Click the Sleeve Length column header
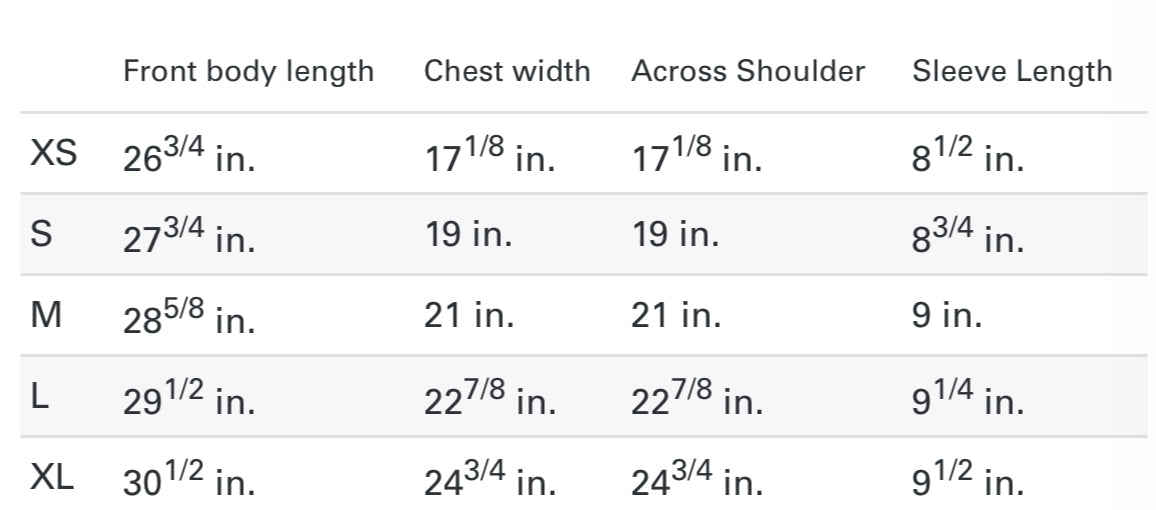1156x510 pixels. coord(1012,72)
